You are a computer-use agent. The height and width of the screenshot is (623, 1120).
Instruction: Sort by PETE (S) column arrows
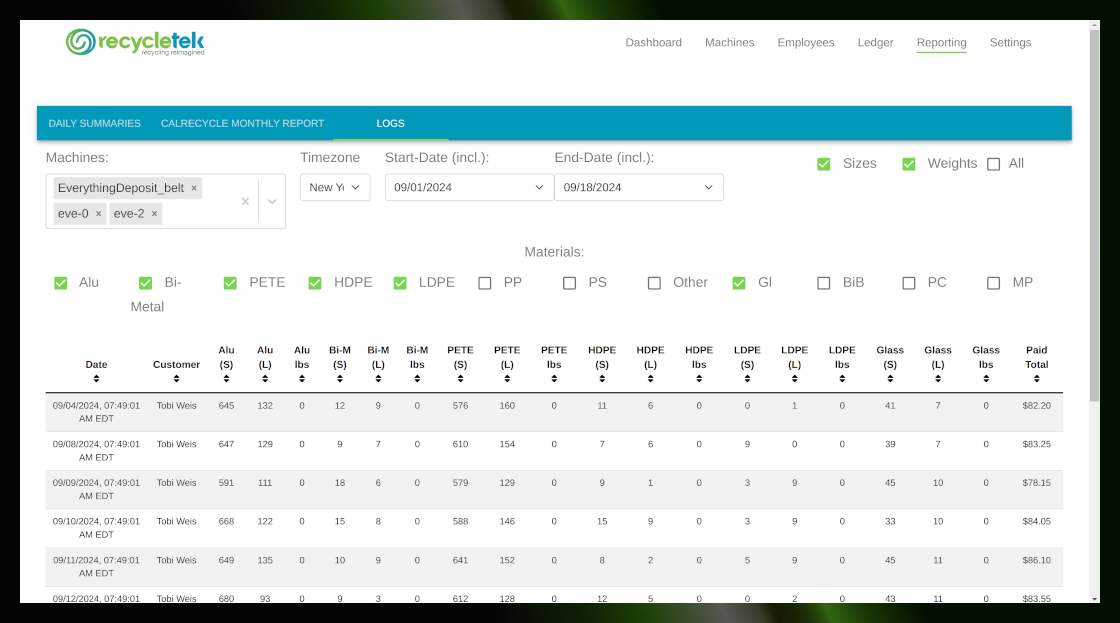pyautogui.click(x=460, y=379)
